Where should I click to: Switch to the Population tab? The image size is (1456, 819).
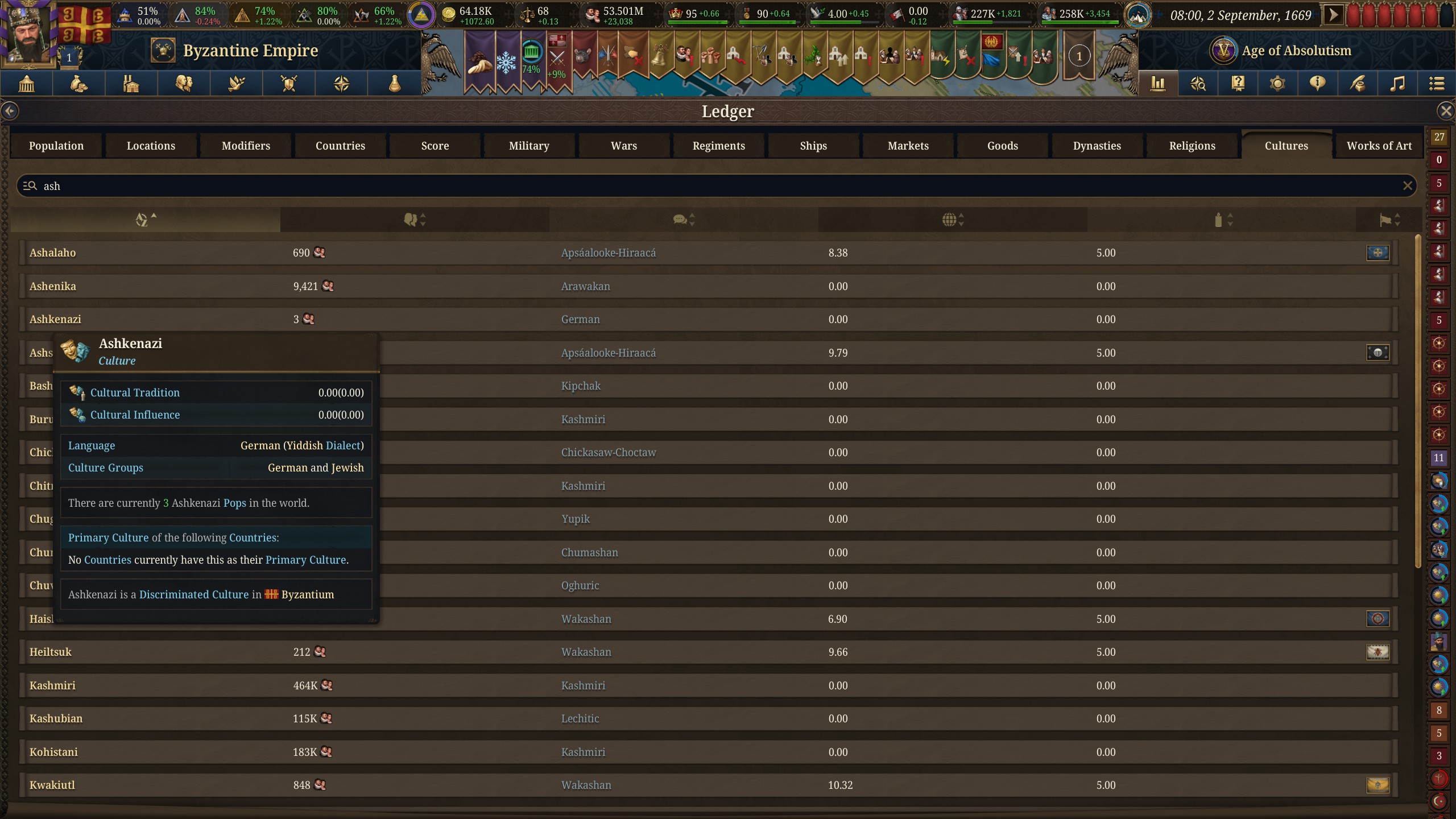pyautogui.click(x=56, y=146)
